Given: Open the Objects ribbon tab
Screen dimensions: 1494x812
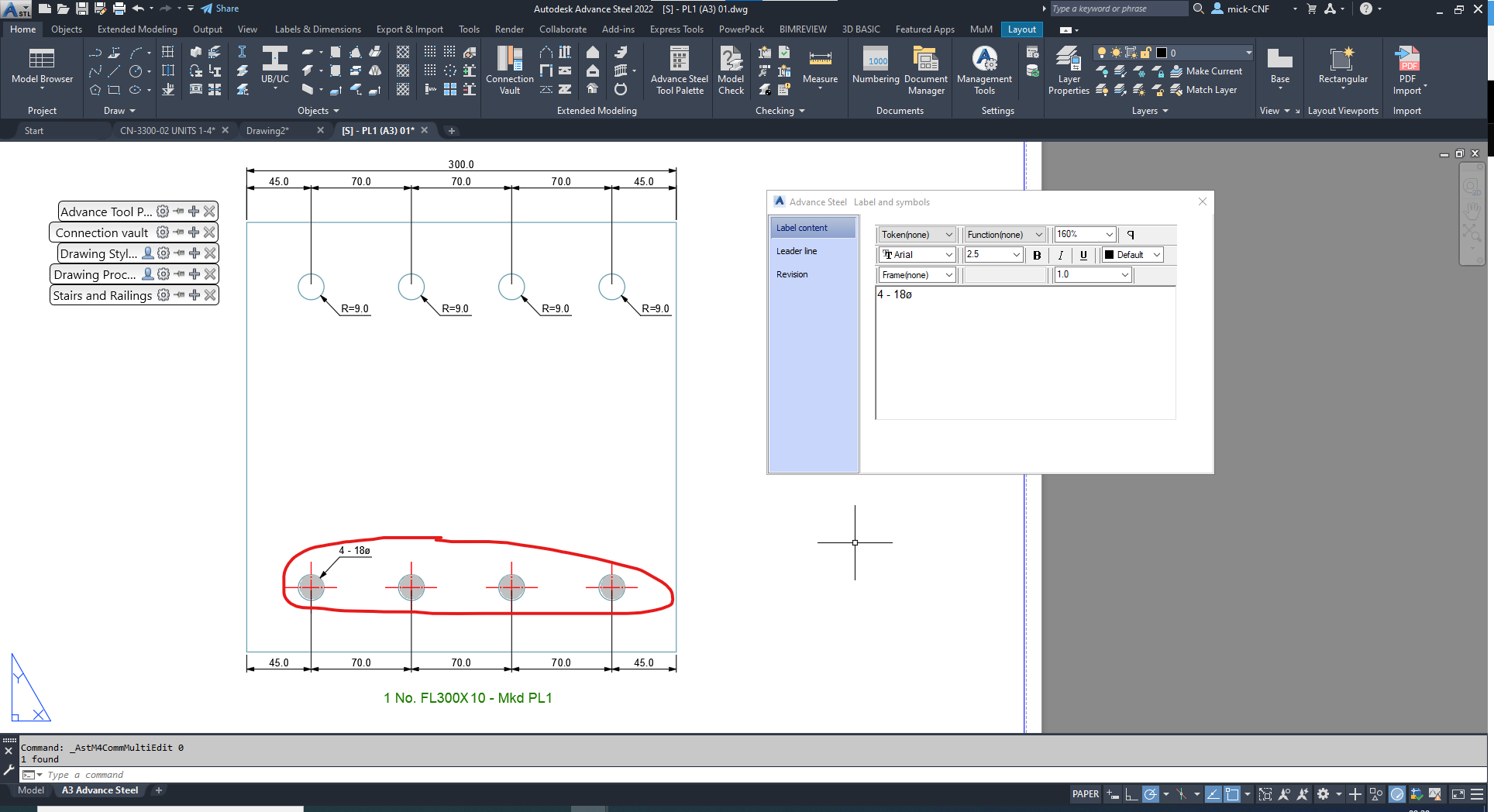Looking at the screenshot, I should point(66,29).
